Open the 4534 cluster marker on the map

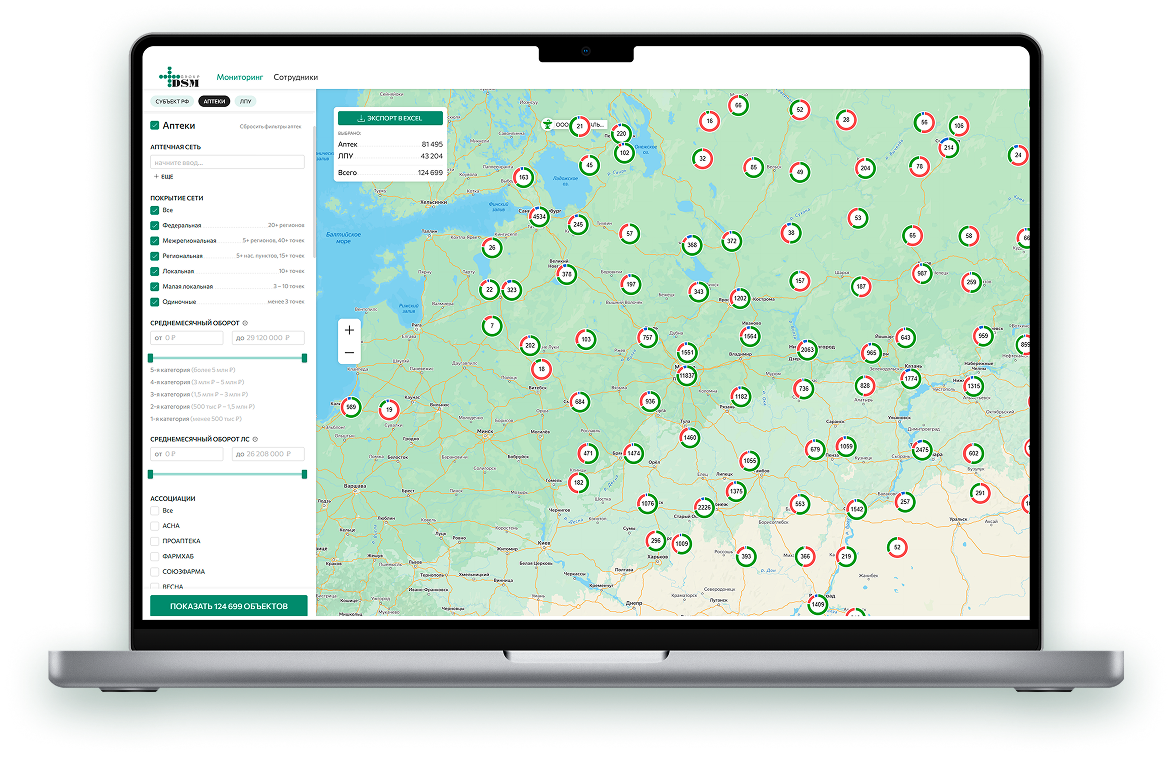[538, 216]
